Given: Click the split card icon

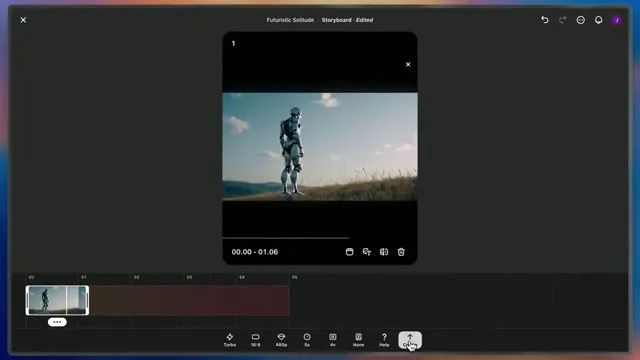Looking at the screenshot, I should pos(384,252).
